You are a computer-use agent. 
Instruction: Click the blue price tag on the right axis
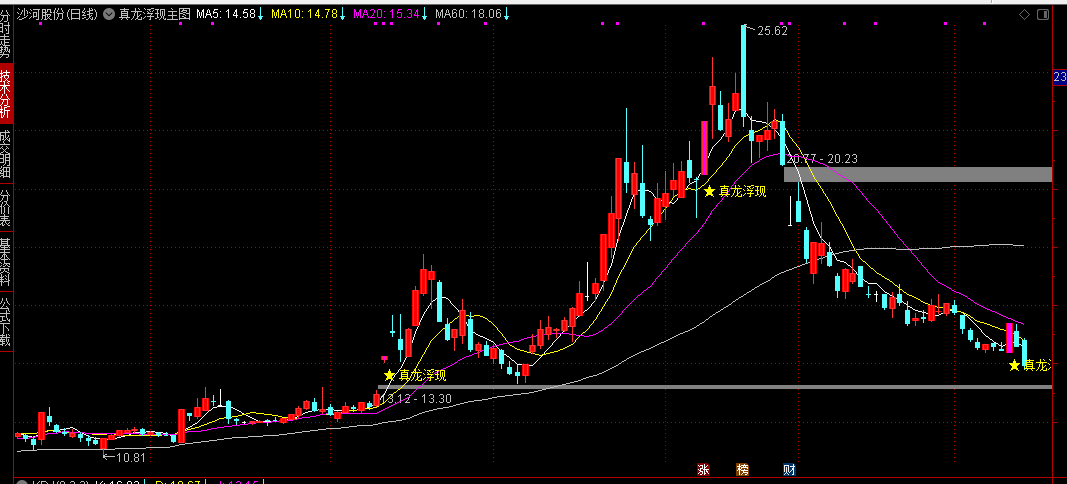[1060, 77]
